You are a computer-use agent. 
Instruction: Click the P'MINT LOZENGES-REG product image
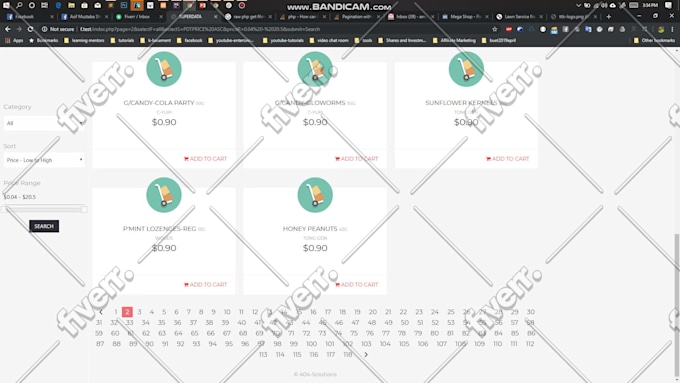164,195
